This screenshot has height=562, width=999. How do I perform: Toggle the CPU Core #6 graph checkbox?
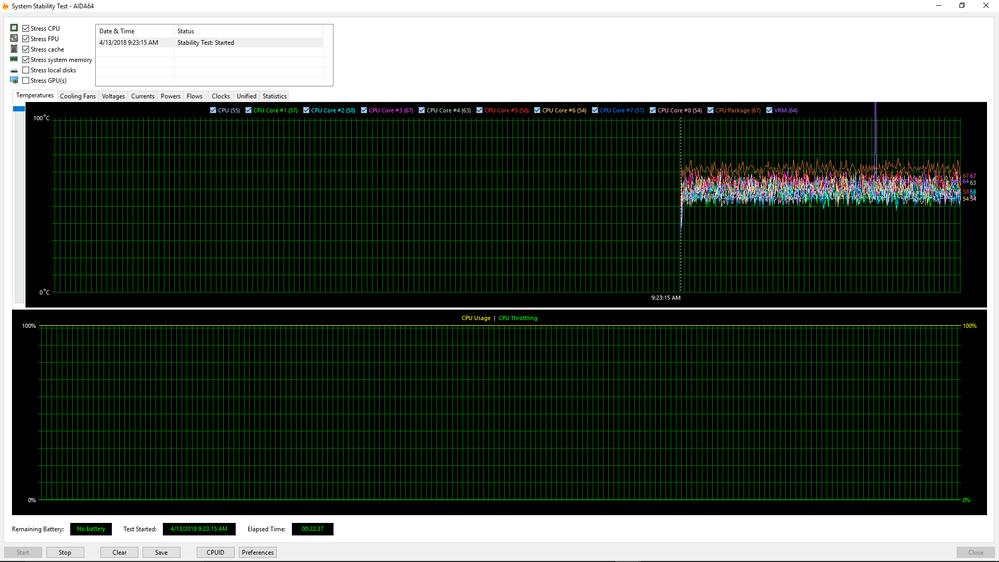click(537, 110)
